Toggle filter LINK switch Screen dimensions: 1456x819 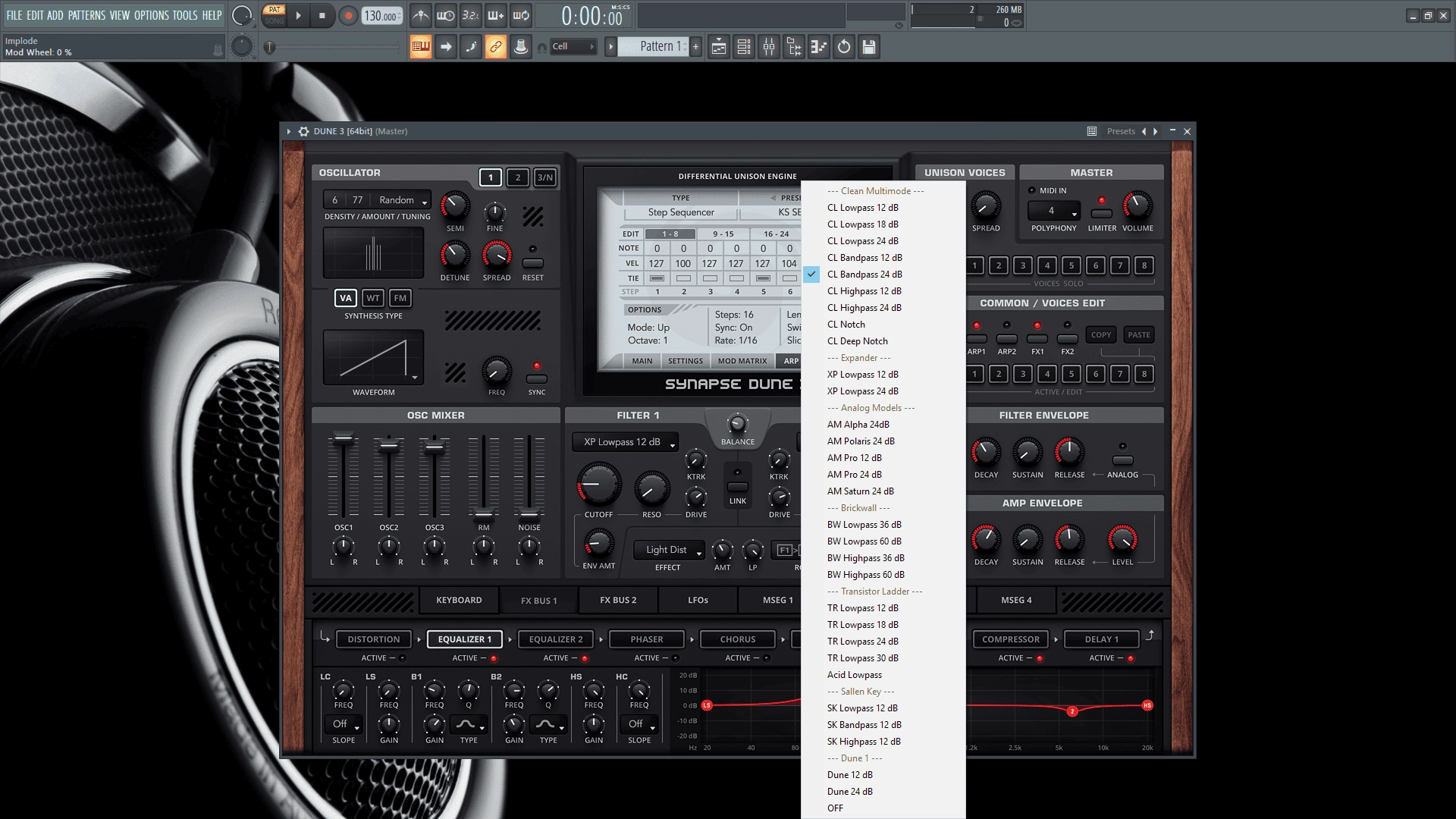(x=738, y=487)
